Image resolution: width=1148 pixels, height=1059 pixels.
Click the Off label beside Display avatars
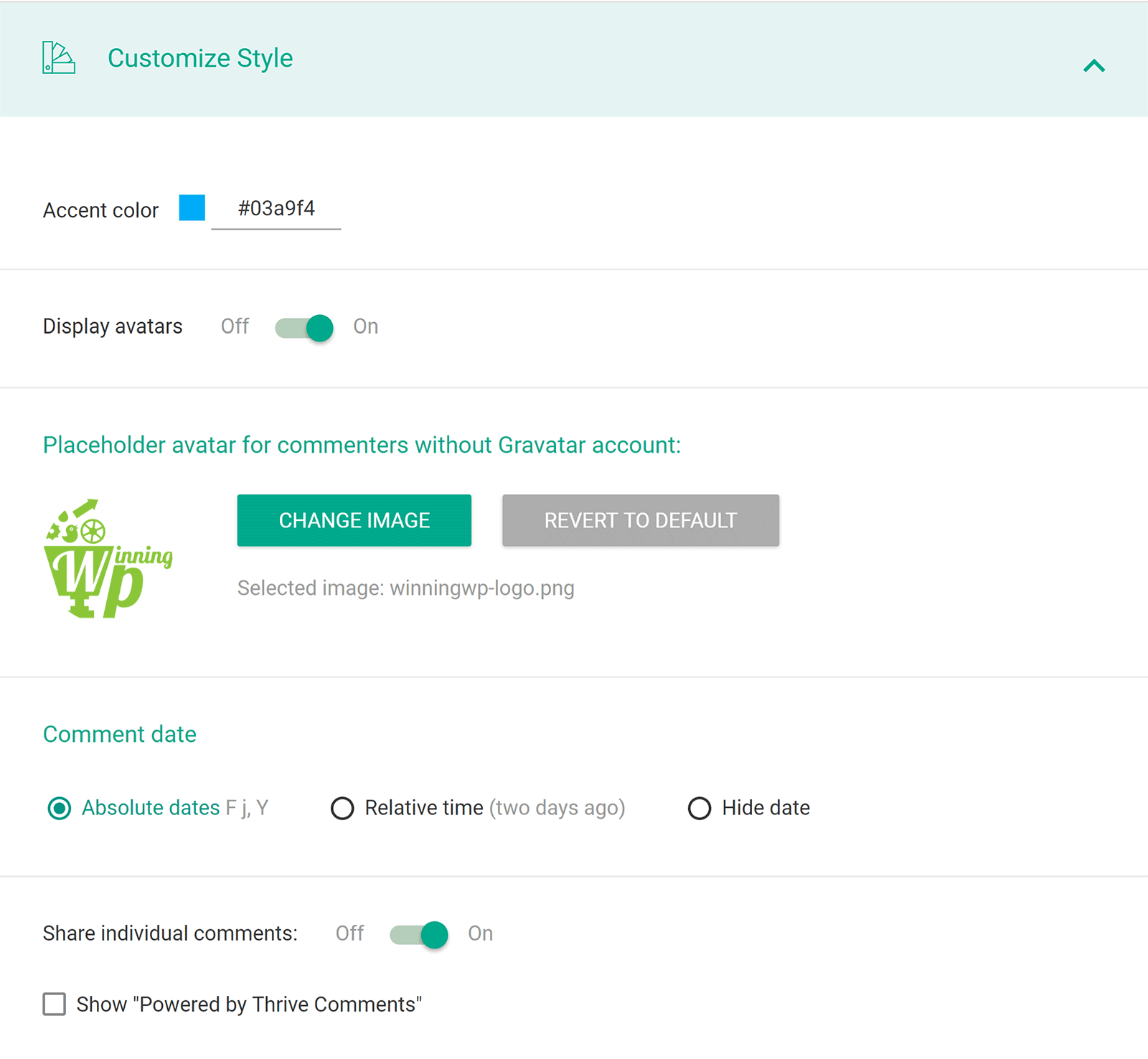coord(235,326)
